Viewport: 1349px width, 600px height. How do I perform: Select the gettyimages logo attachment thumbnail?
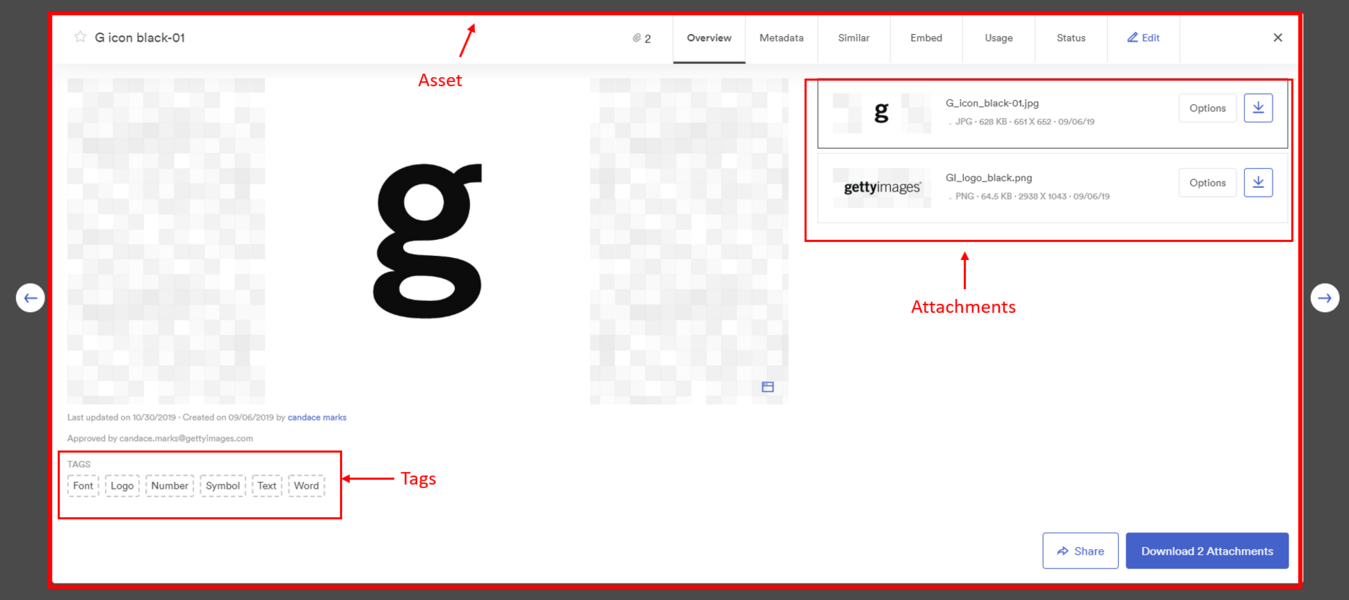click(882, 187)
